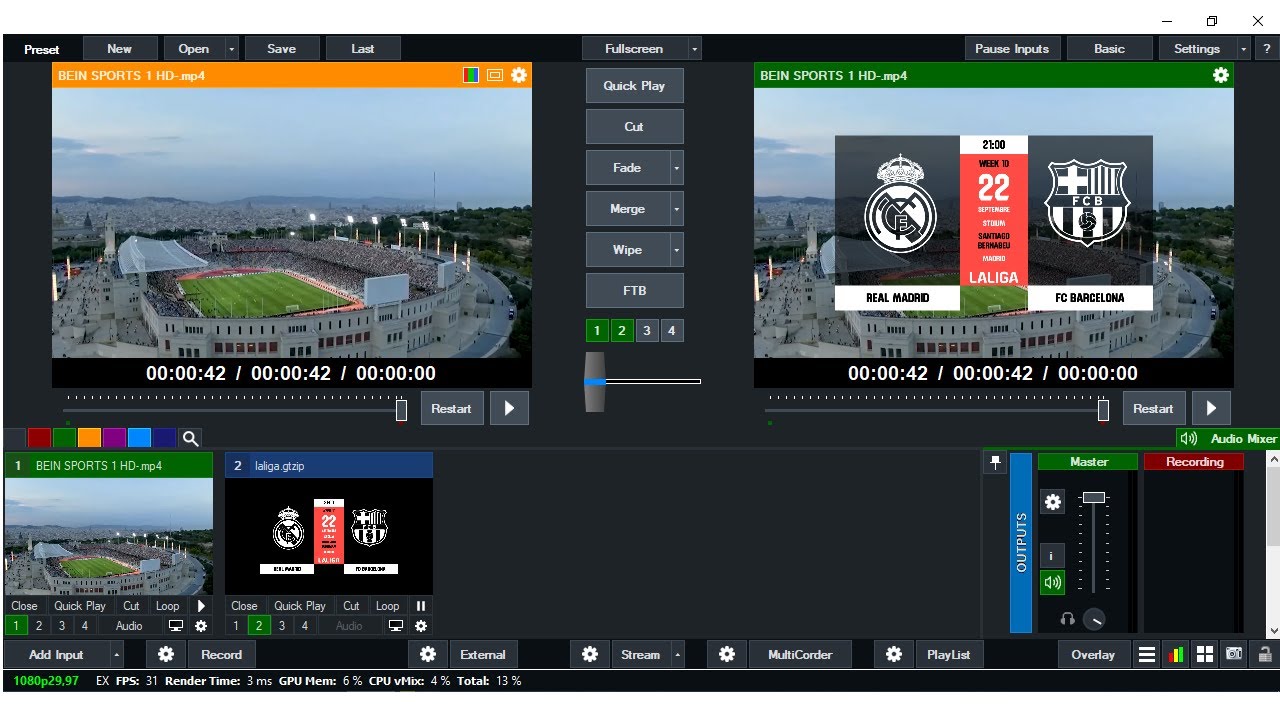The height and width of the screenshot is (720, 1280).
Task: Open Record settings gear
Action: click(166, 655)
